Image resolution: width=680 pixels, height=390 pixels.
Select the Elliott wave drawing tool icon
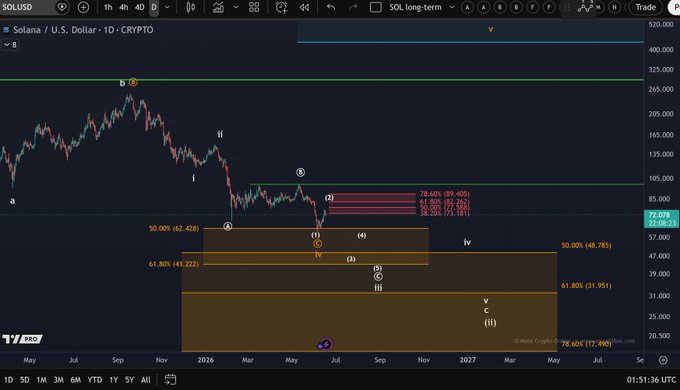(585, 7)
